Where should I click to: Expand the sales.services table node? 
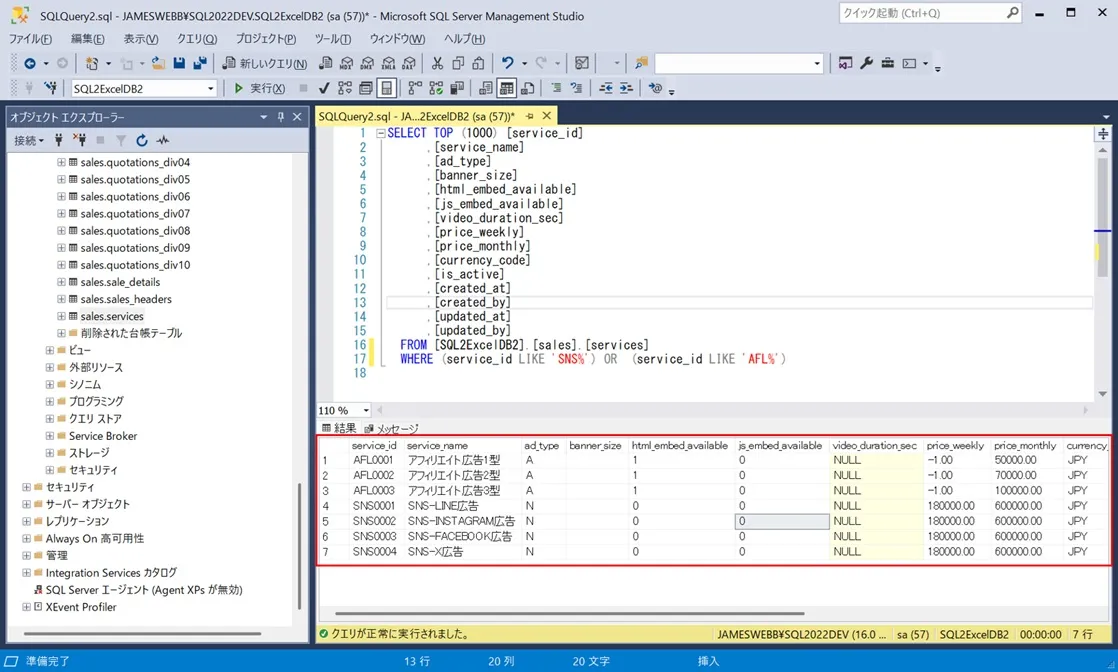coord(61,316)
